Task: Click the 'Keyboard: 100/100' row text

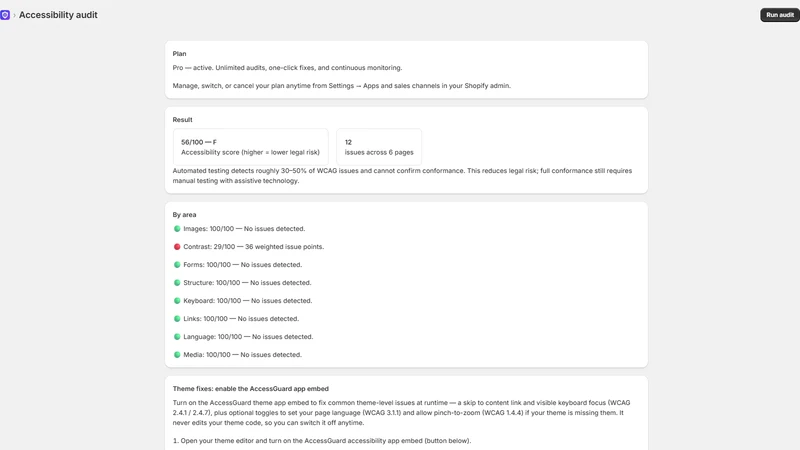Action: pos(247,301)
